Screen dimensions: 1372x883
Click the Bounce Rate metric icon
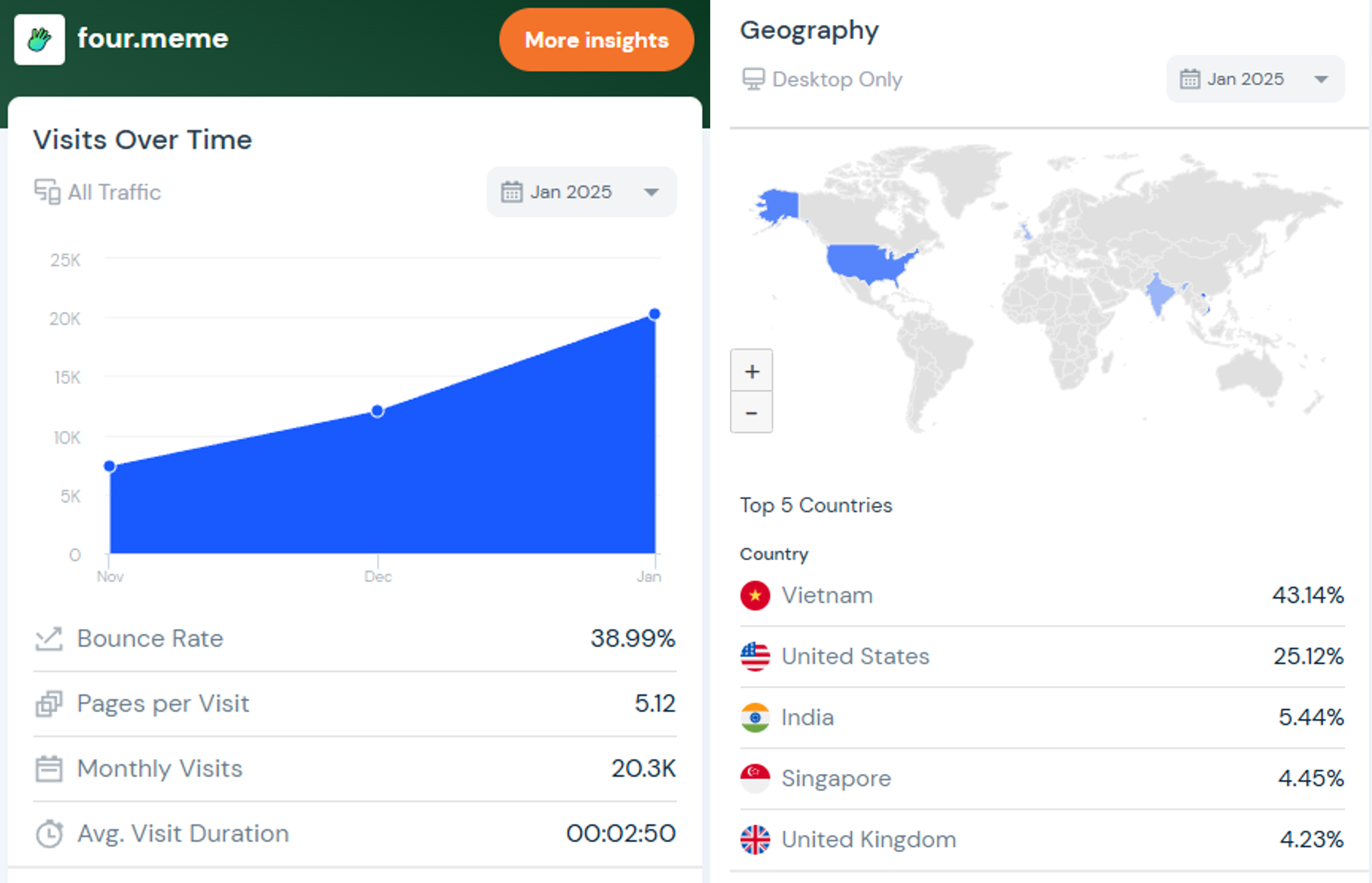click(50, 639)
